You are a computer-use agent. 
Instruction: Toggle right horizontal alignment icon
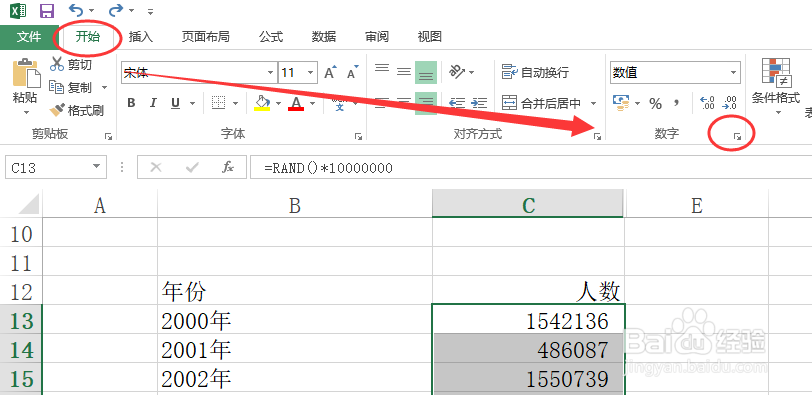click(x=426, y=103)
